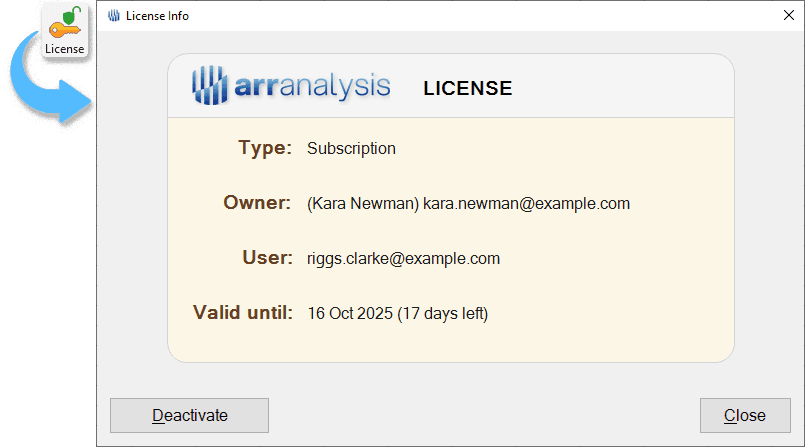This screenshot has width=805, height=447.
Task: Click the "License Info" window title text
Action: pyautogui.click(x=157, y=15)
